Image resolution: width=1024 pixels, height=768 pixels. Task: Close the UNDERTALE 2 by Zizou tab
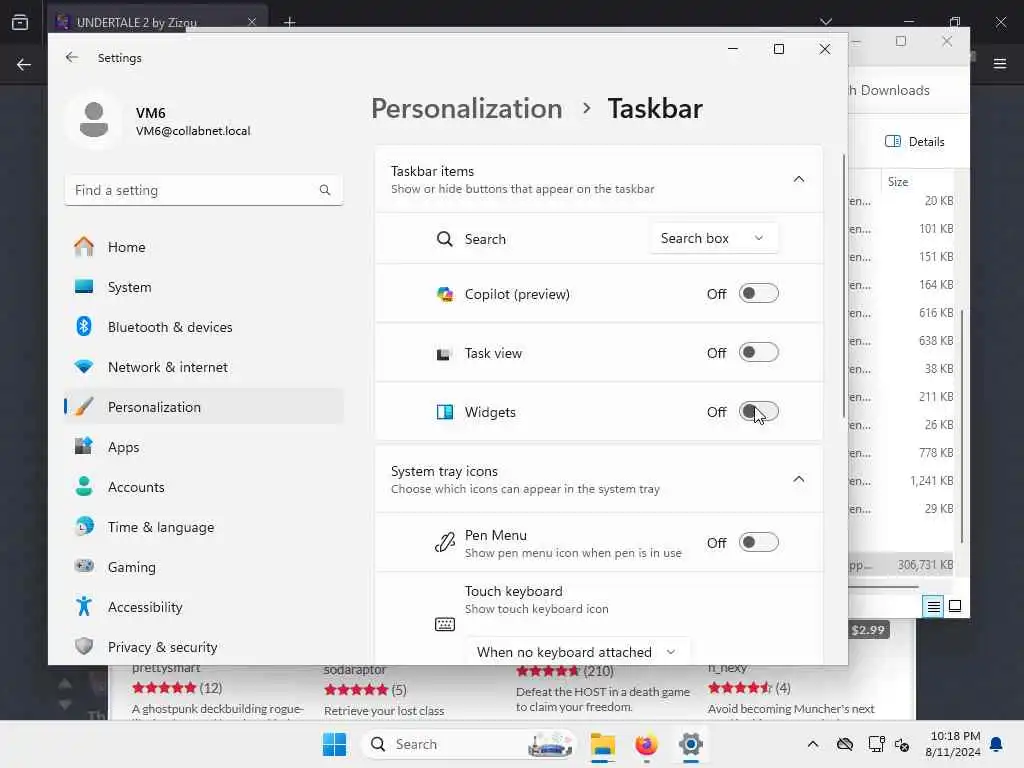pos(251,22)
